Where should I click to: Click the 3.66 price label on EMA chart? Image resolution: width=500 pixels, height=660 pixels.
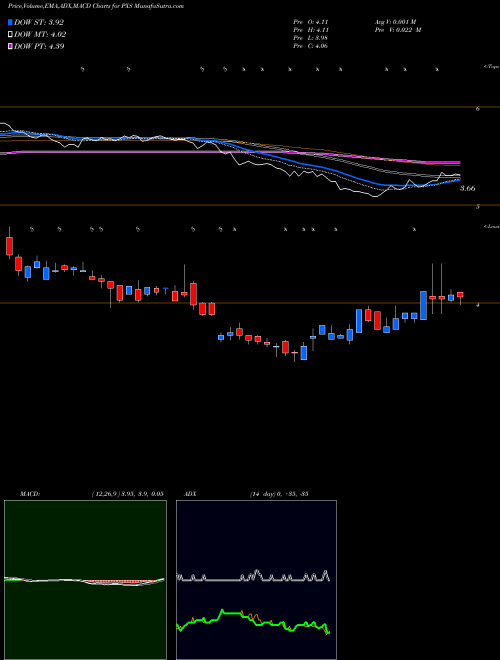coord(468,189)
